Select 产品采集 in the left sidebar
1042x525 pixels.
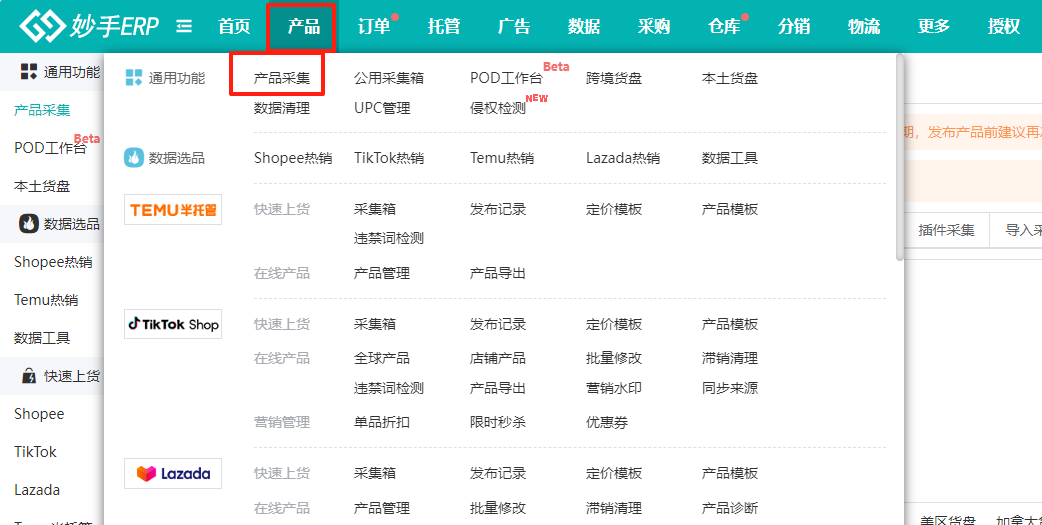(x=42, y=110)
